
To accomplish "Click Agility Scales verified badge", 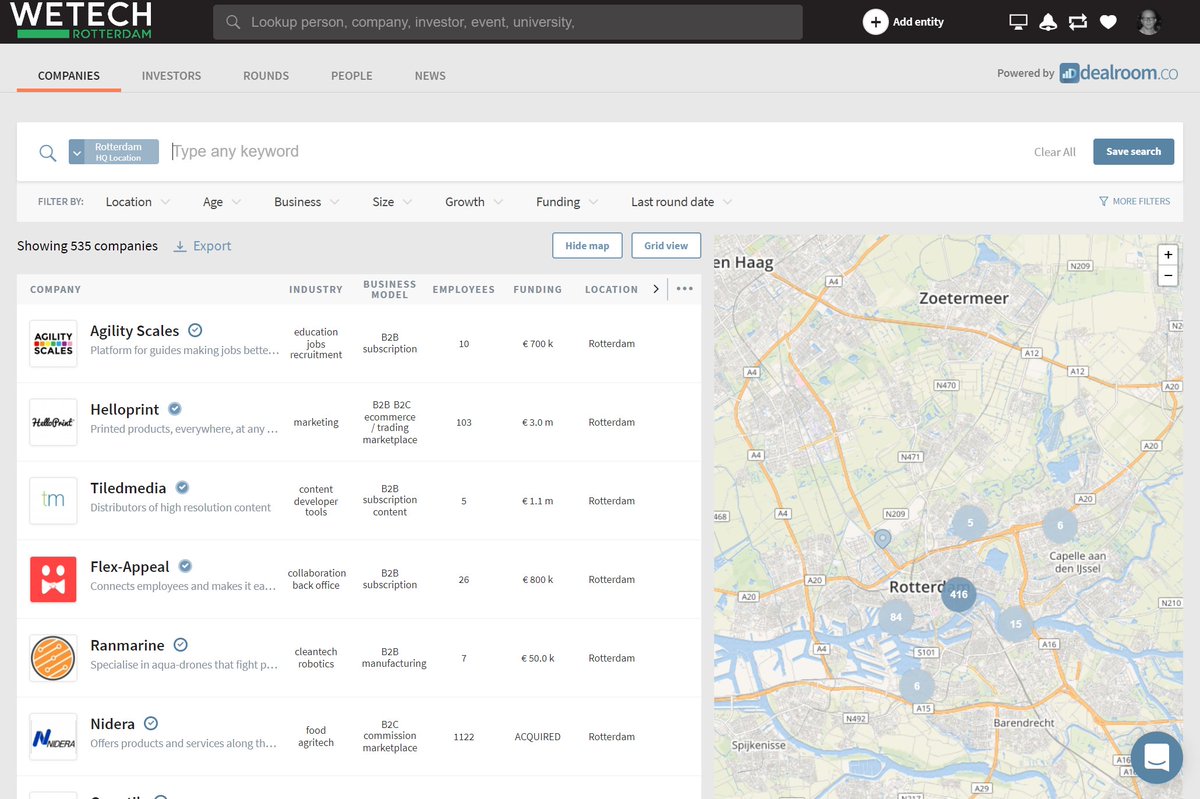I will (x=196, y=330).
